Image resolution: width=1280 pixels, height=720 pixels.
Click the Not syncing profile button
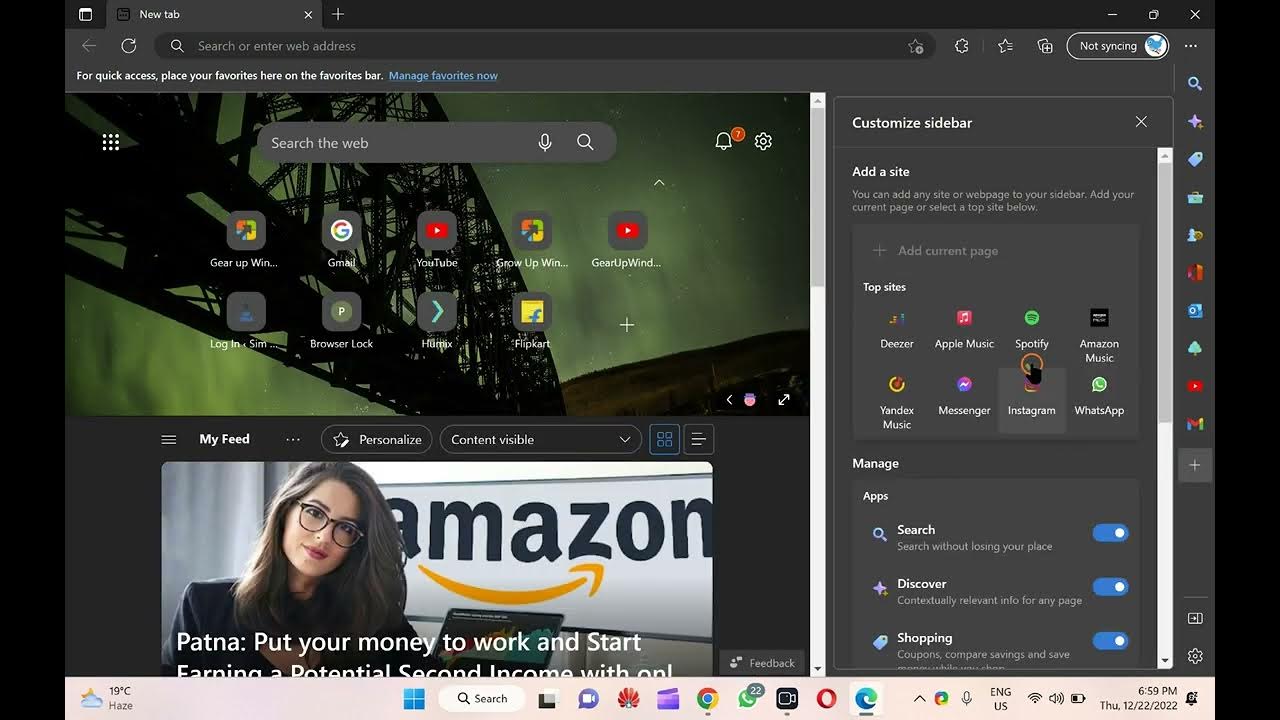pos(1118,46)
